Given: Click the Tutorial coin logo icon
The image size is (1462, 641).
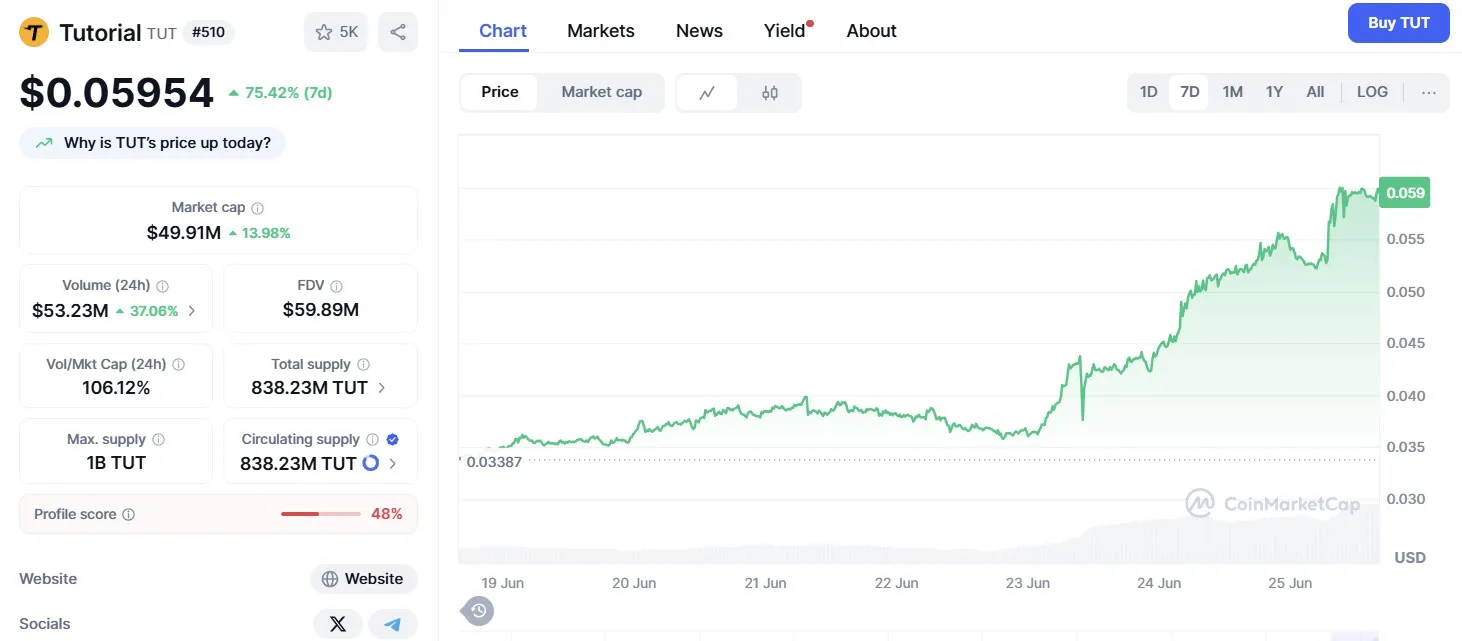Looking at the screenshot, I should point(34,32).
